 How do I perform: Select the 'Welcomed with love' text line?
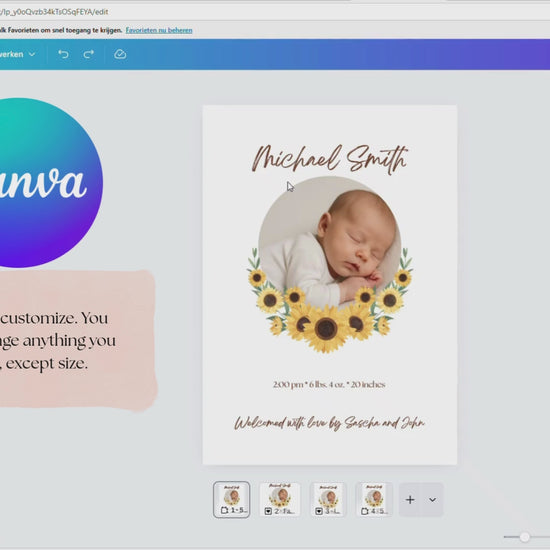click(x=329, y=423)
